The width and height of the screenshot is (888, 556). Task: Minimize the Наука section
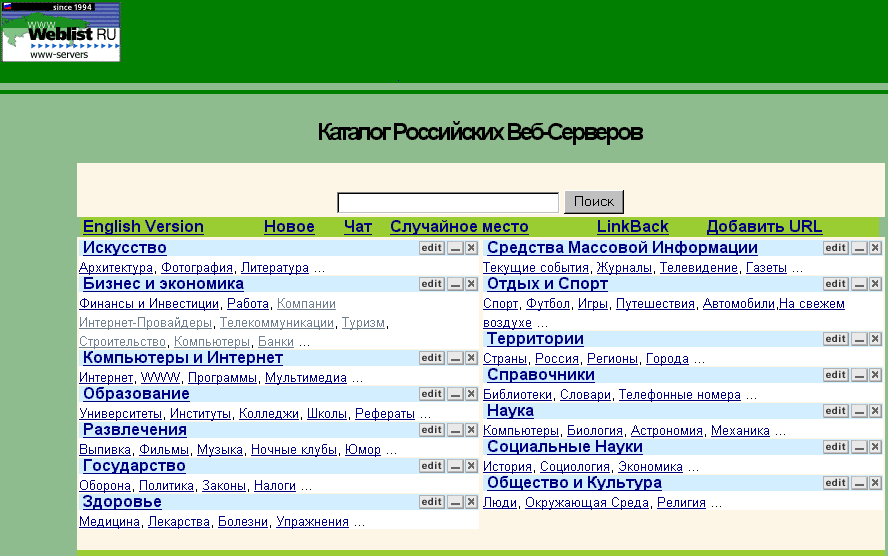860,411
